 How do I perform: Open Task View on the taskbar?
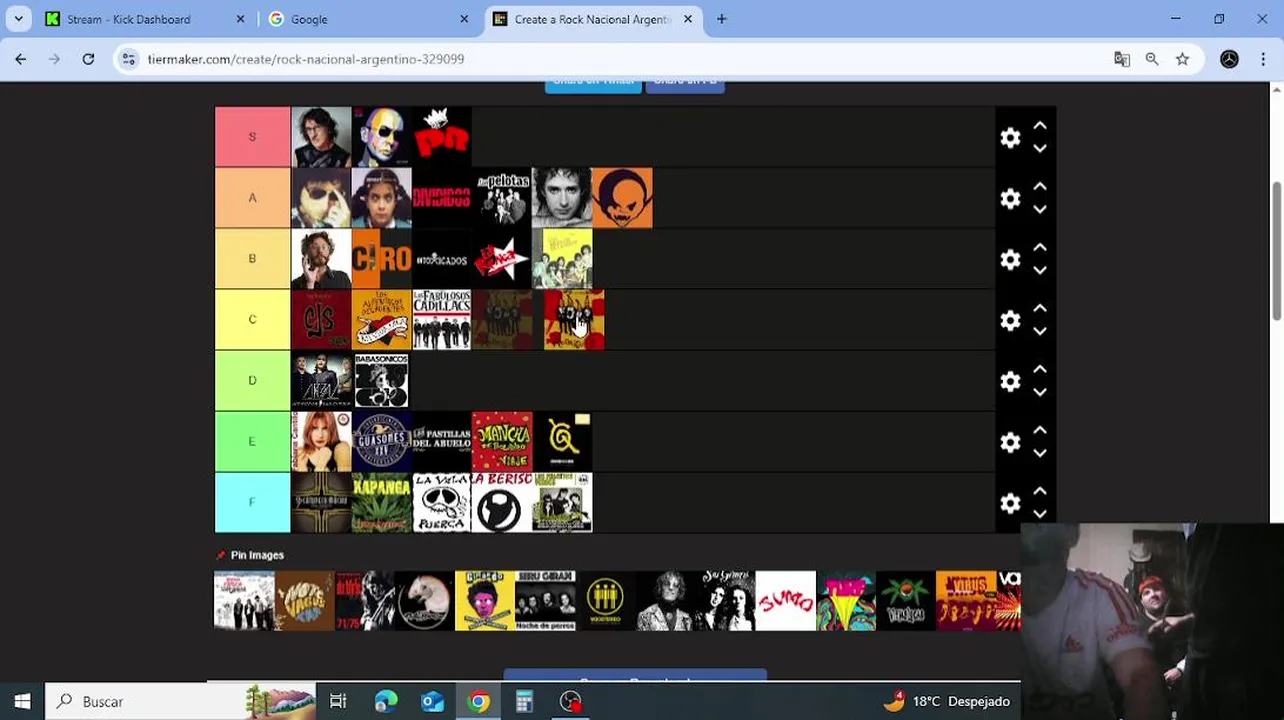click(x=338, y=701)
